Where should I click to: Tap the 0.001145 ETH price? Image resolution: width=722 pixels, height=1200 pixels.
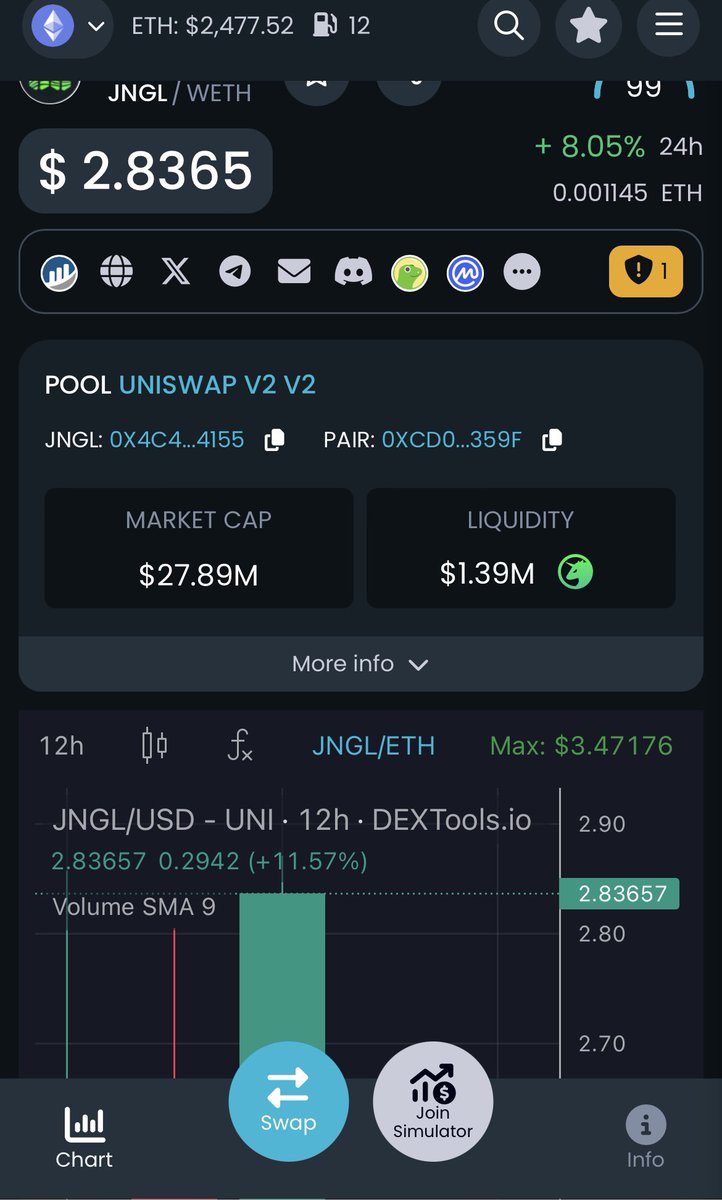click(628, 192)
